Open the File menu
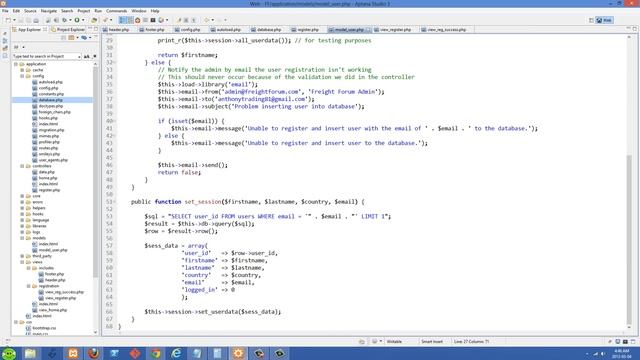640x360 pixels. 5,11
